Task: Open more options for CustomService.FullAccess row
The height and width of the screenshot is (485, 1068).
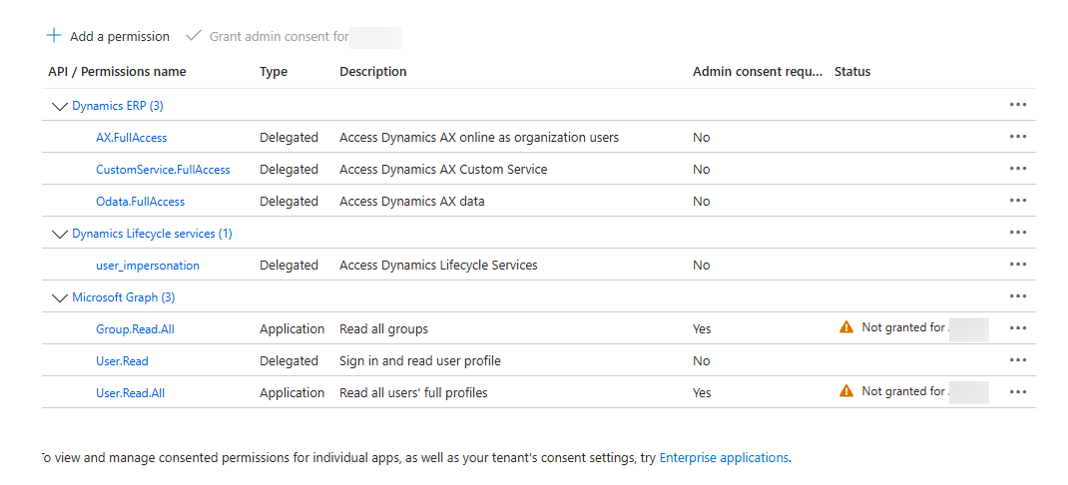Action: pos(1018,169)
